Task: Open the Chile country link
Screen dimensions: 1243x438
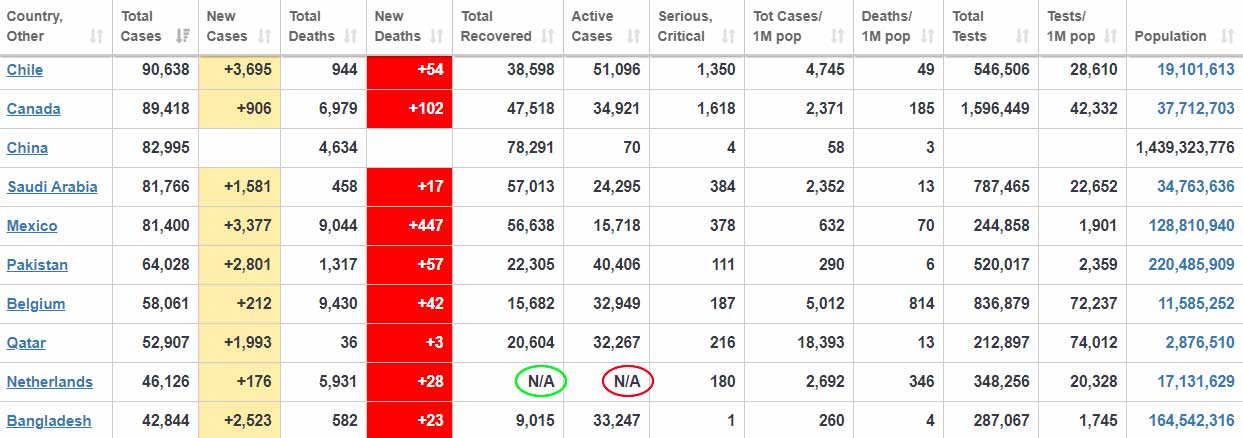Action: (x=25, y=70)
